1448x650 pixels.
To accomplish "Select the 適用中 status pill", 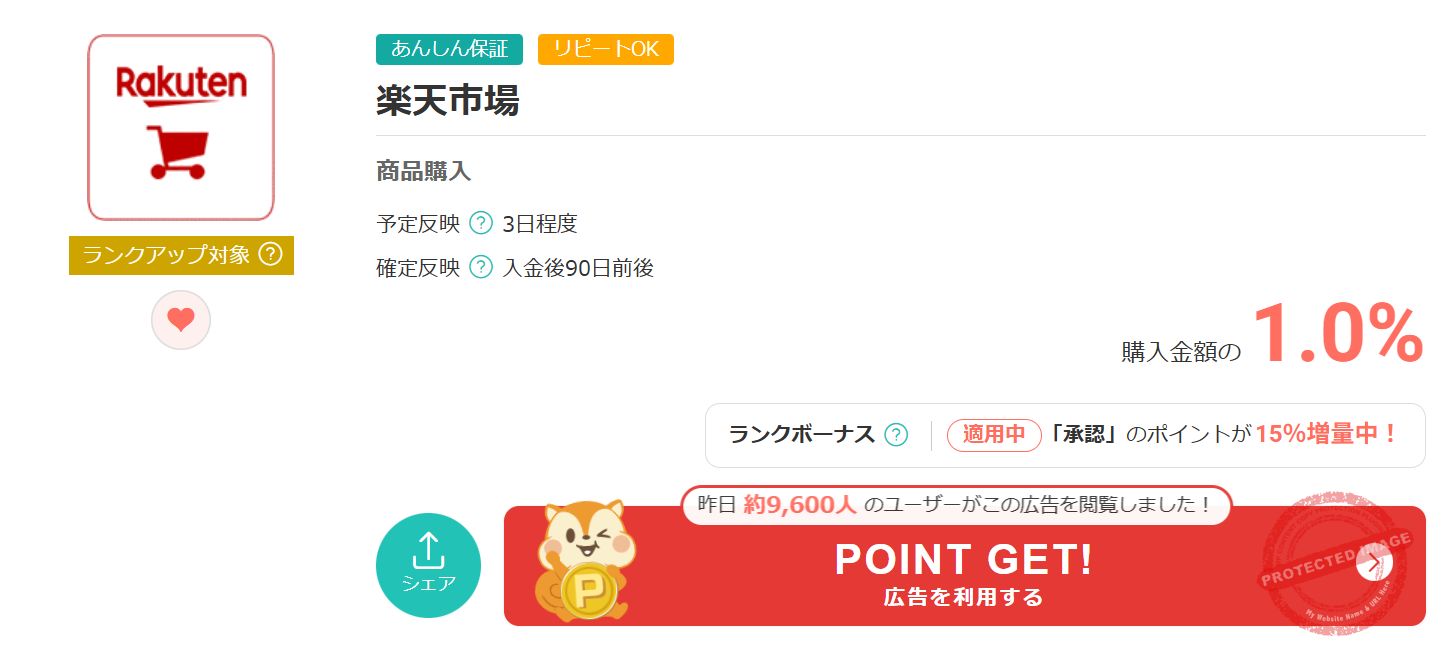I will [993, 435].
